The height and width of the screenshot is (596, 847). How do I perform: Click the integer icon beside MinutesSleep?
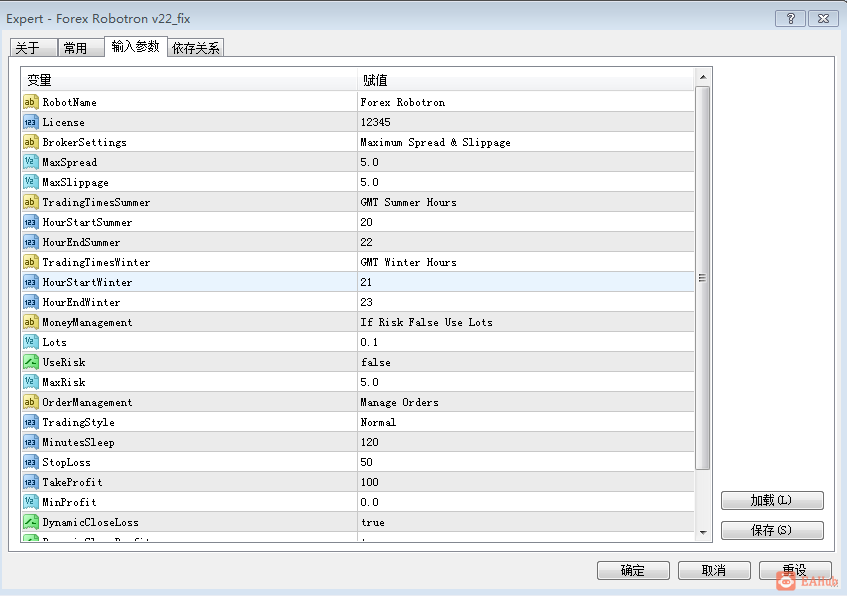tap(31, 442)
